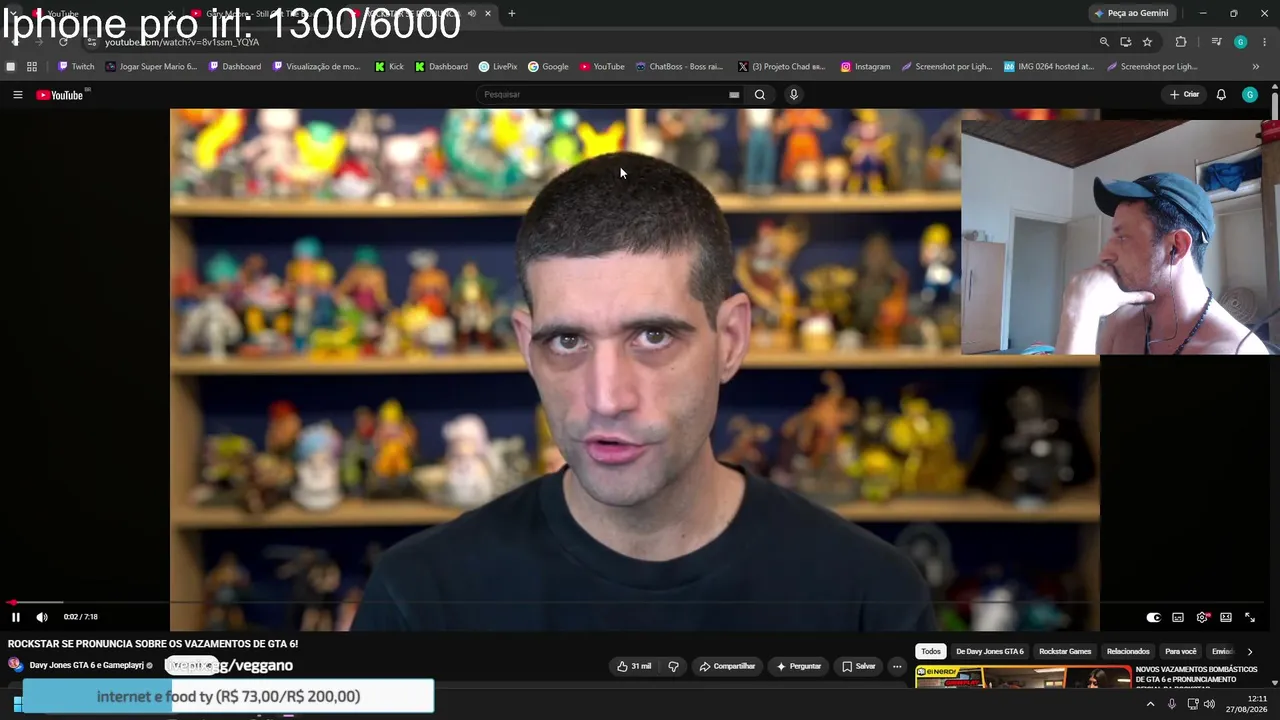This screenshot has height=720, width=1280.
Task: Toggle the autoplay switch in the player
Action: point(1153,617)
